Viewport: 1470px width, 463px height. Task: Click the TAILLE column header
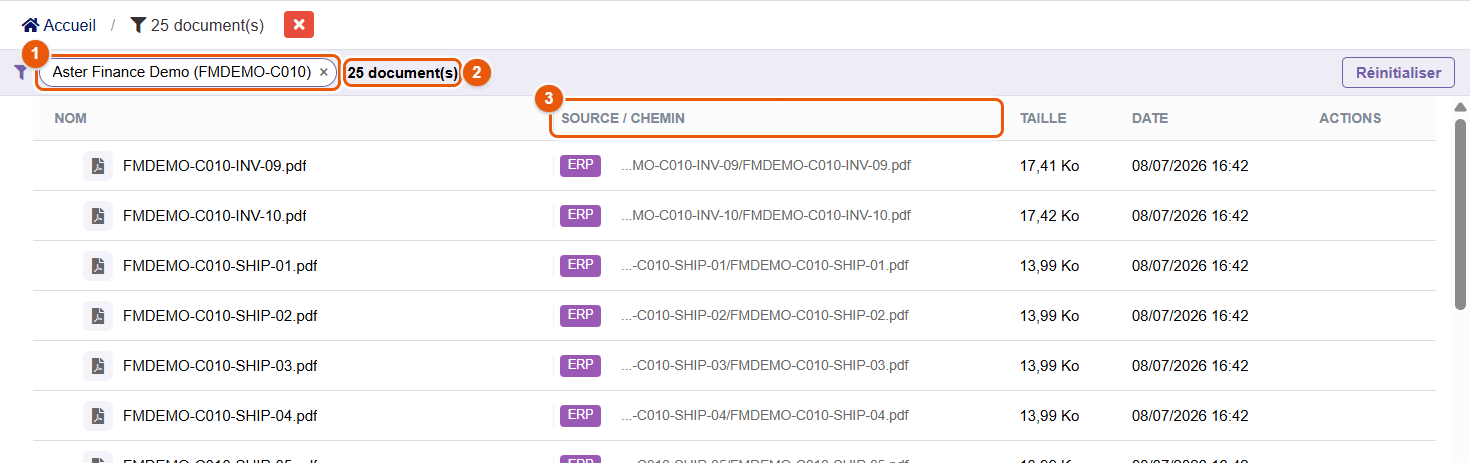tap(1043, 118)
